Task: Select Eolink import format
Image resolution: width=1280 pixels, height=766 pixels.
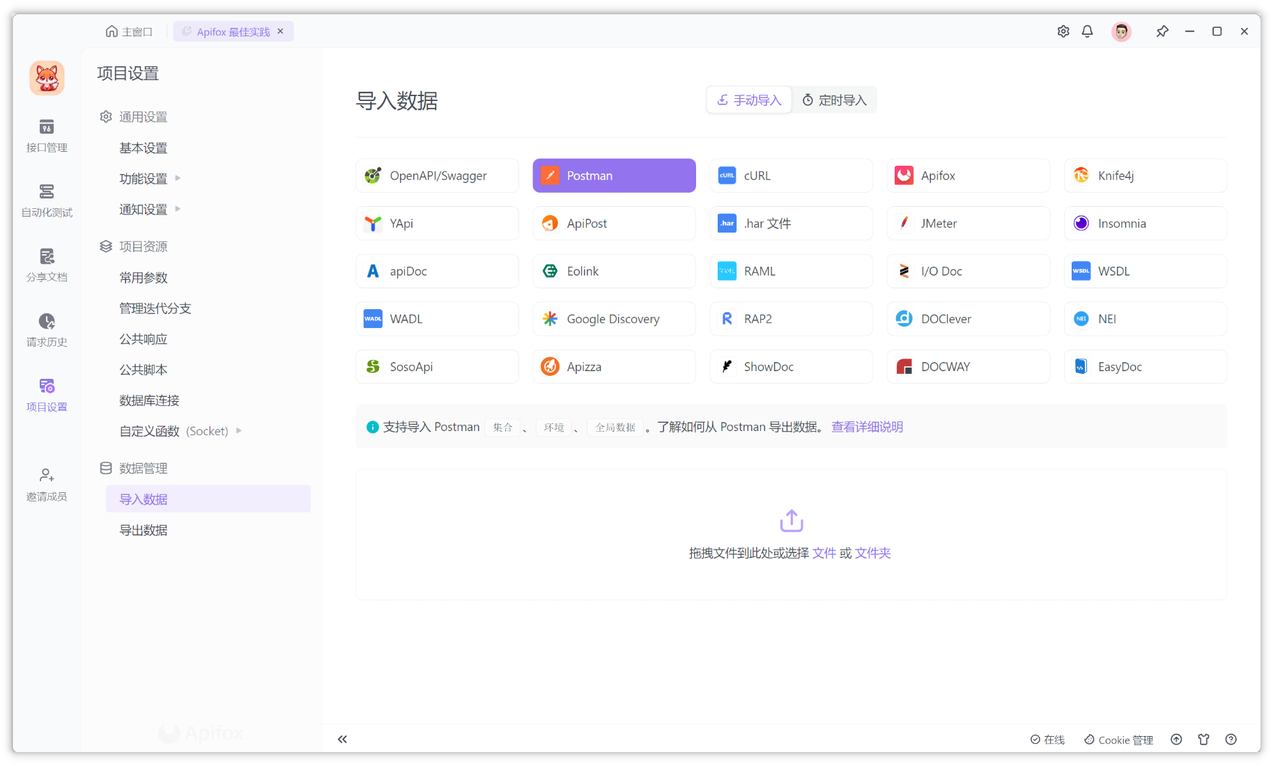Action: coord(614,271)
